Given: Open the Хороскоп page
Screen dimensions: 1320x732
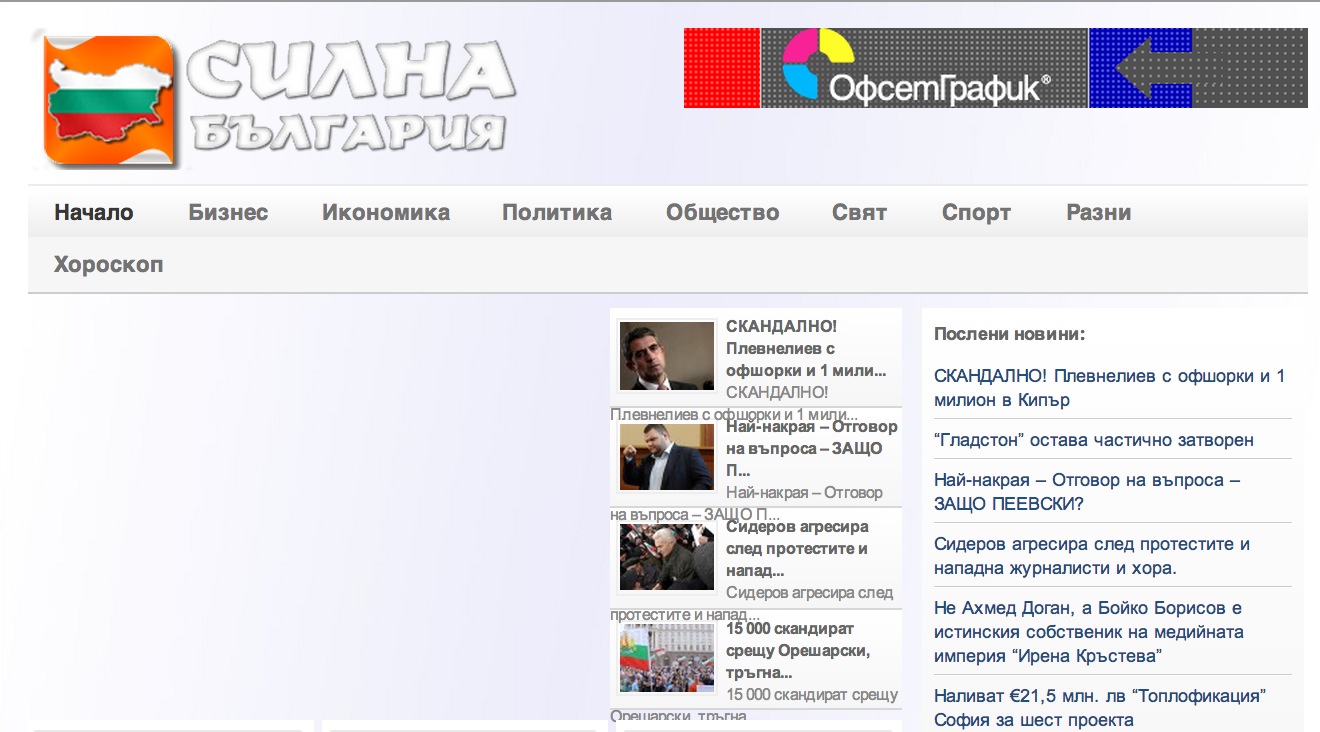Looking at the screenshot, I should 108,265.
